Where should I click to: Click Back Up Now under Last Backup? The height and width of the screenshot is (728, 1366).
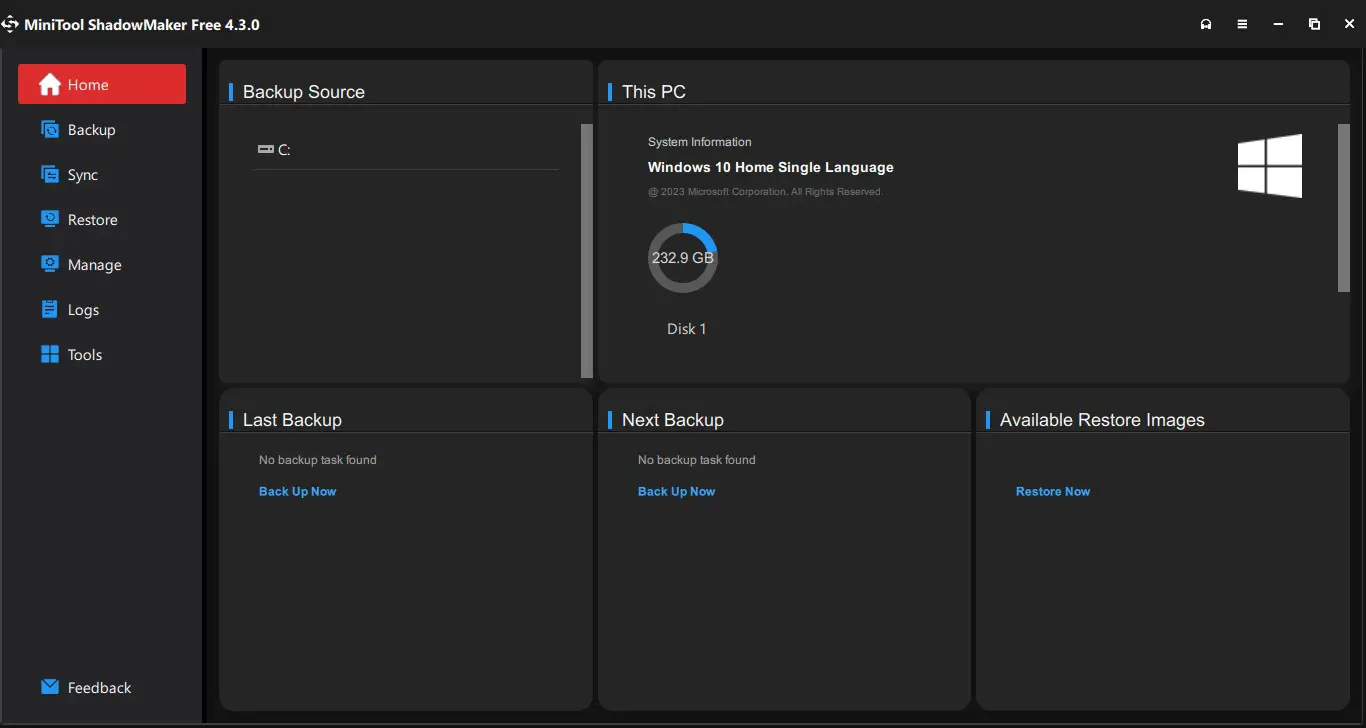click(297, 491)
